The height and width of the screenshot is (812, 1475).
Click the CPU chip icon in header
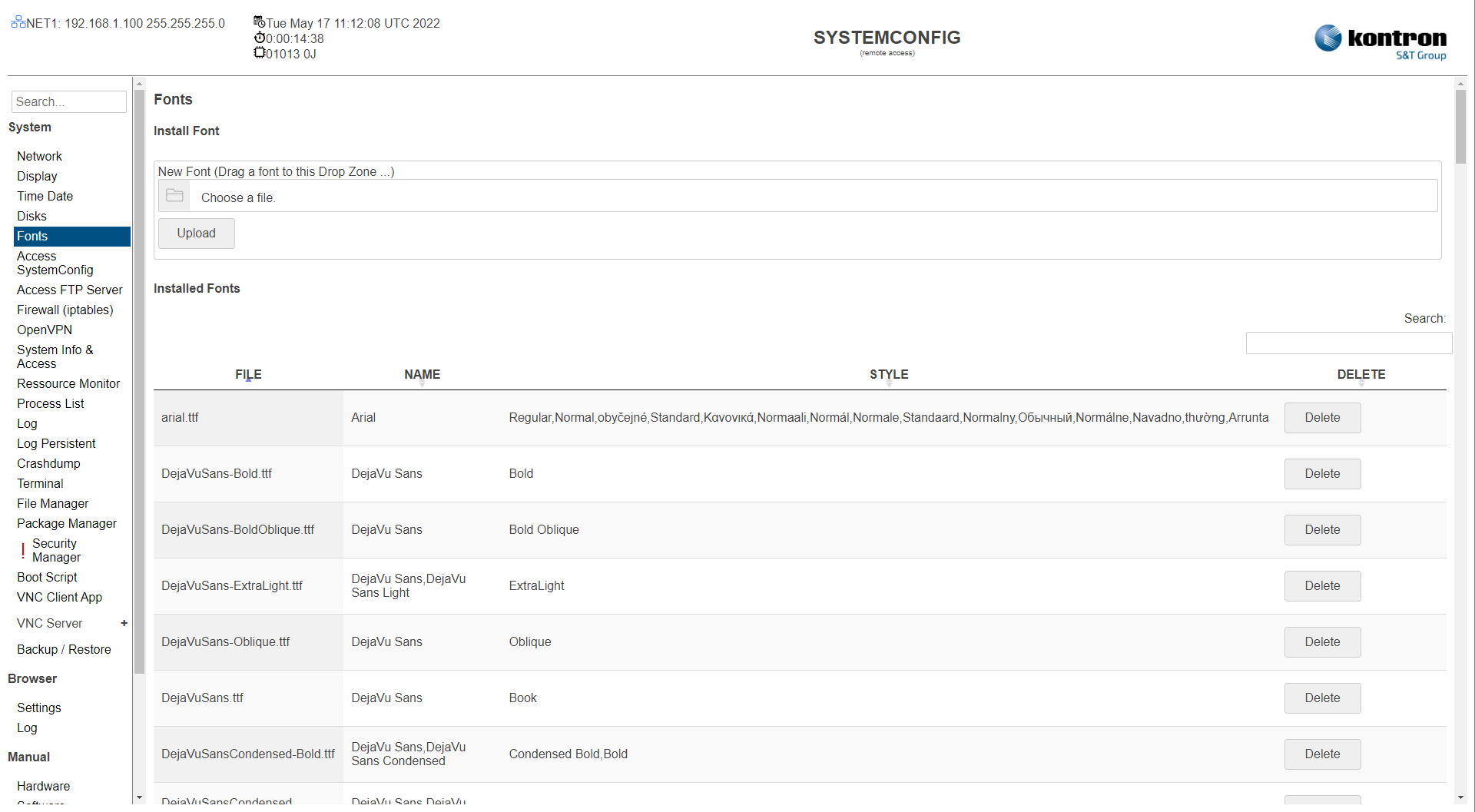pyautogui.click(x=260, y=53)
